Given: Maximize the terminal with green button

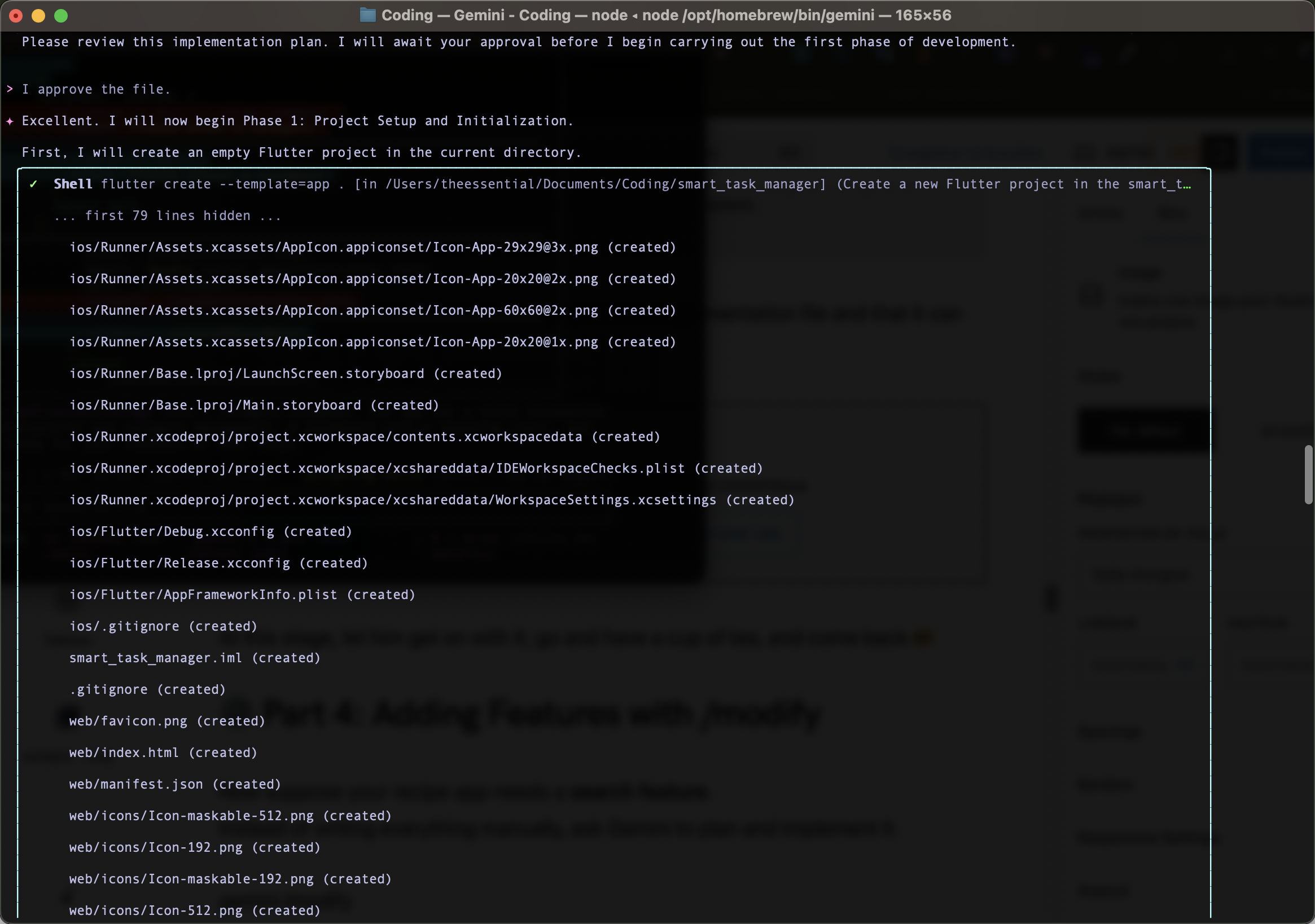Looking at the screenshot, I should click(x=61, y=15).
